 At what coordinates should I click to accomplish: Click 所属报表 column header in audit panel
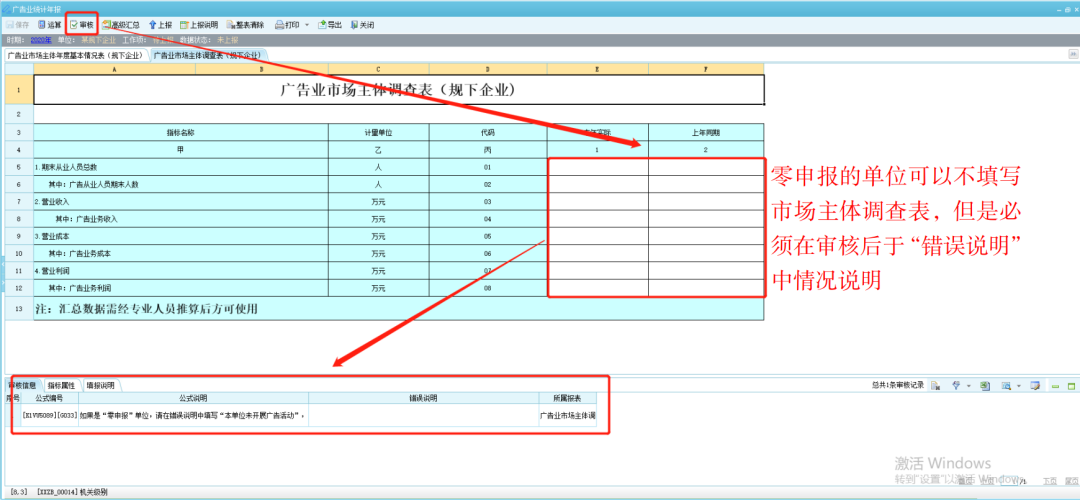(568, 398)
